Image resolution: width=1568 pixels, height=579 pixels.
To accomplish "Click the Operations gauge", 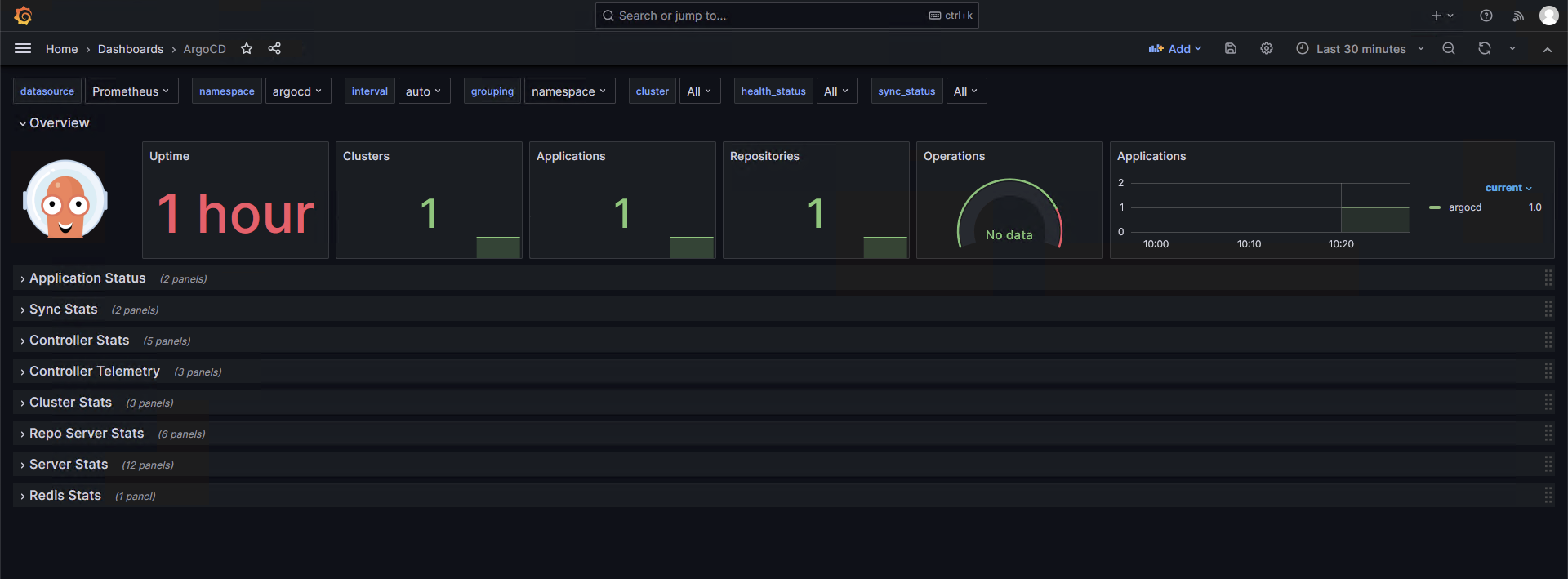I will click(1009, 213).
